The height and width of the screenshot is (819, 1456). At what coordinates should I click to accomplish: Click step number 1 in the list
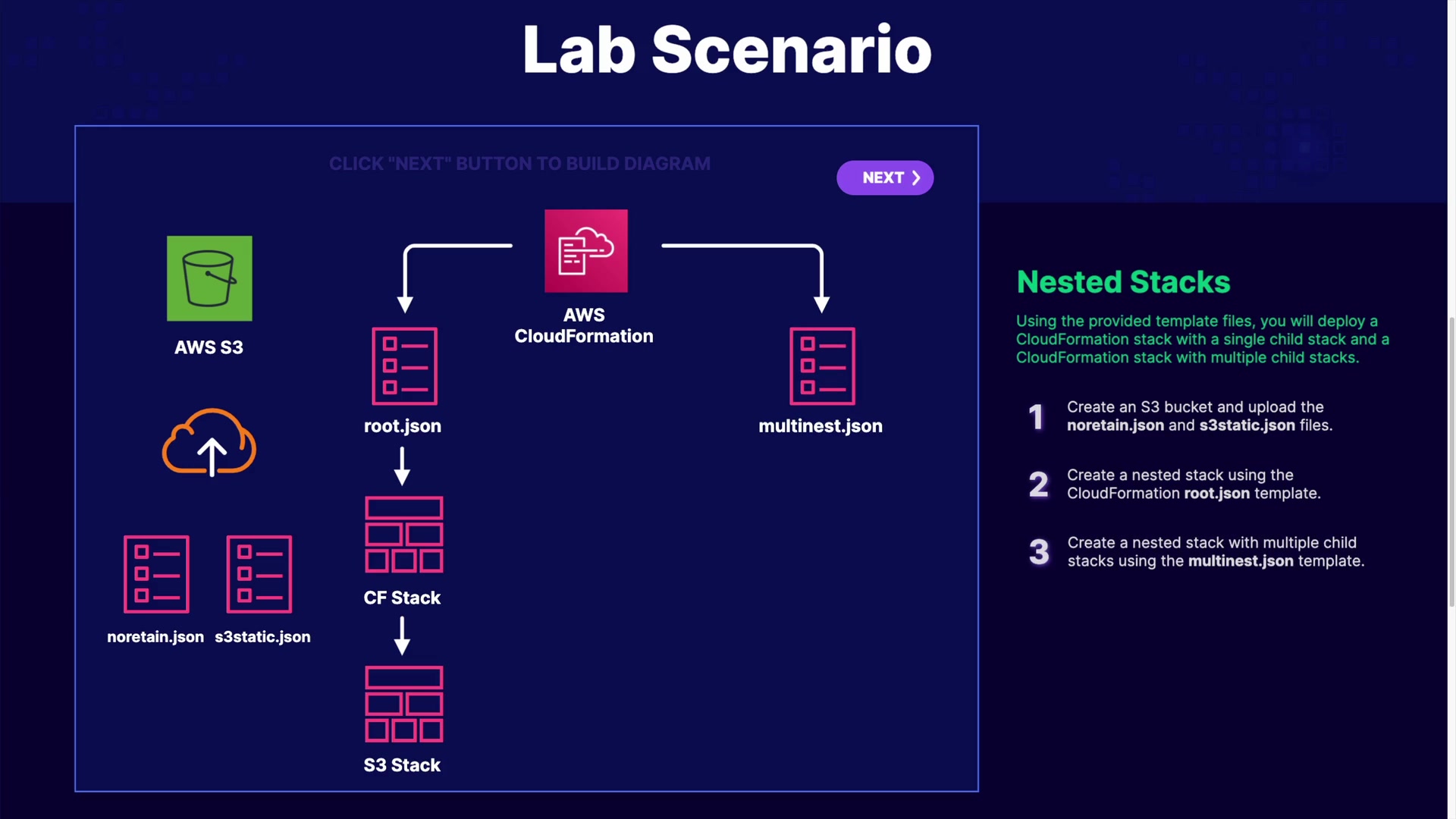pyautogui.click(x=1036, y=417)
